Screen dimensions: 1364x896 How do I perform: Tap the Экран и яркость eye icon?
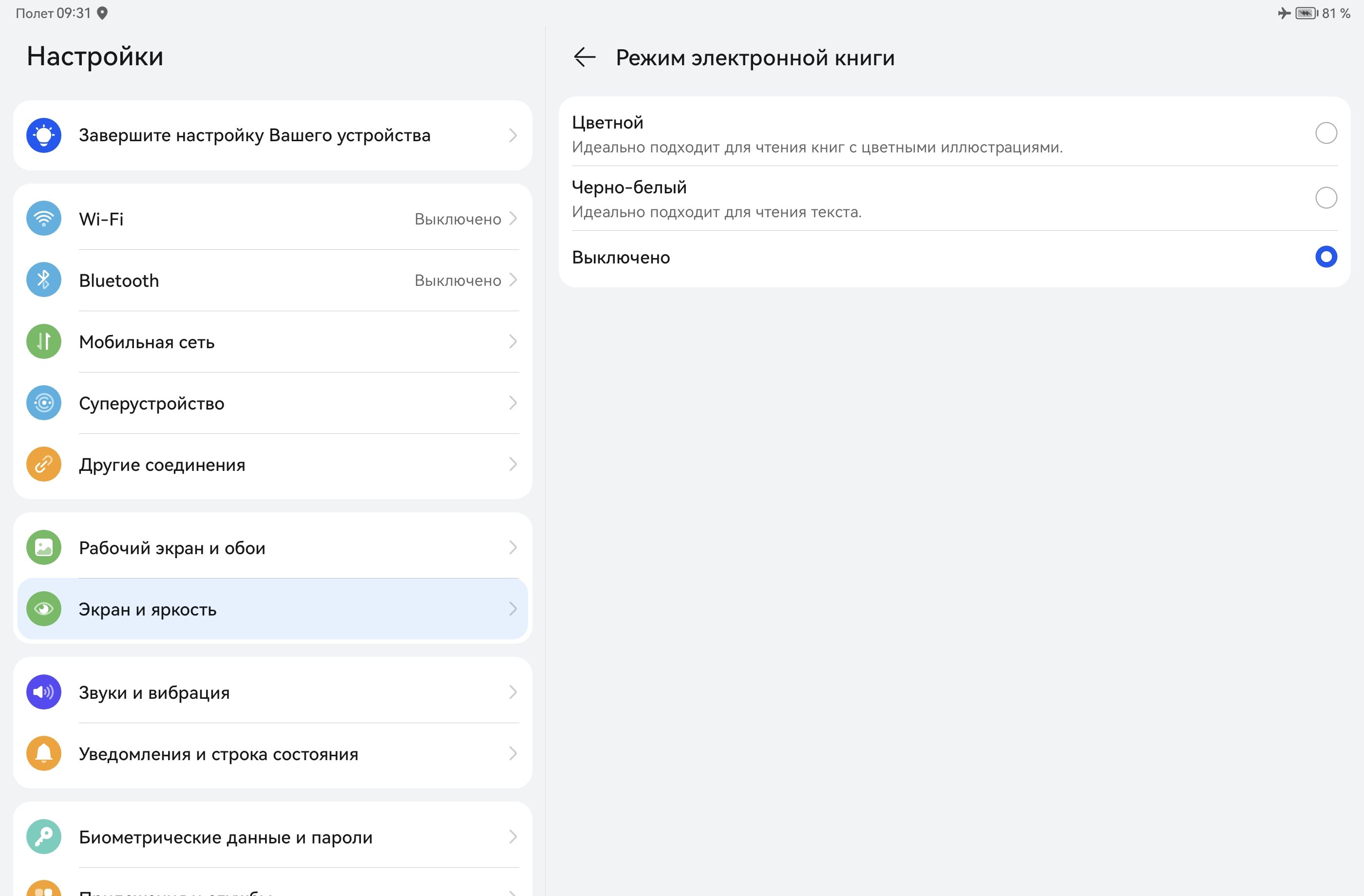point(43,608)
